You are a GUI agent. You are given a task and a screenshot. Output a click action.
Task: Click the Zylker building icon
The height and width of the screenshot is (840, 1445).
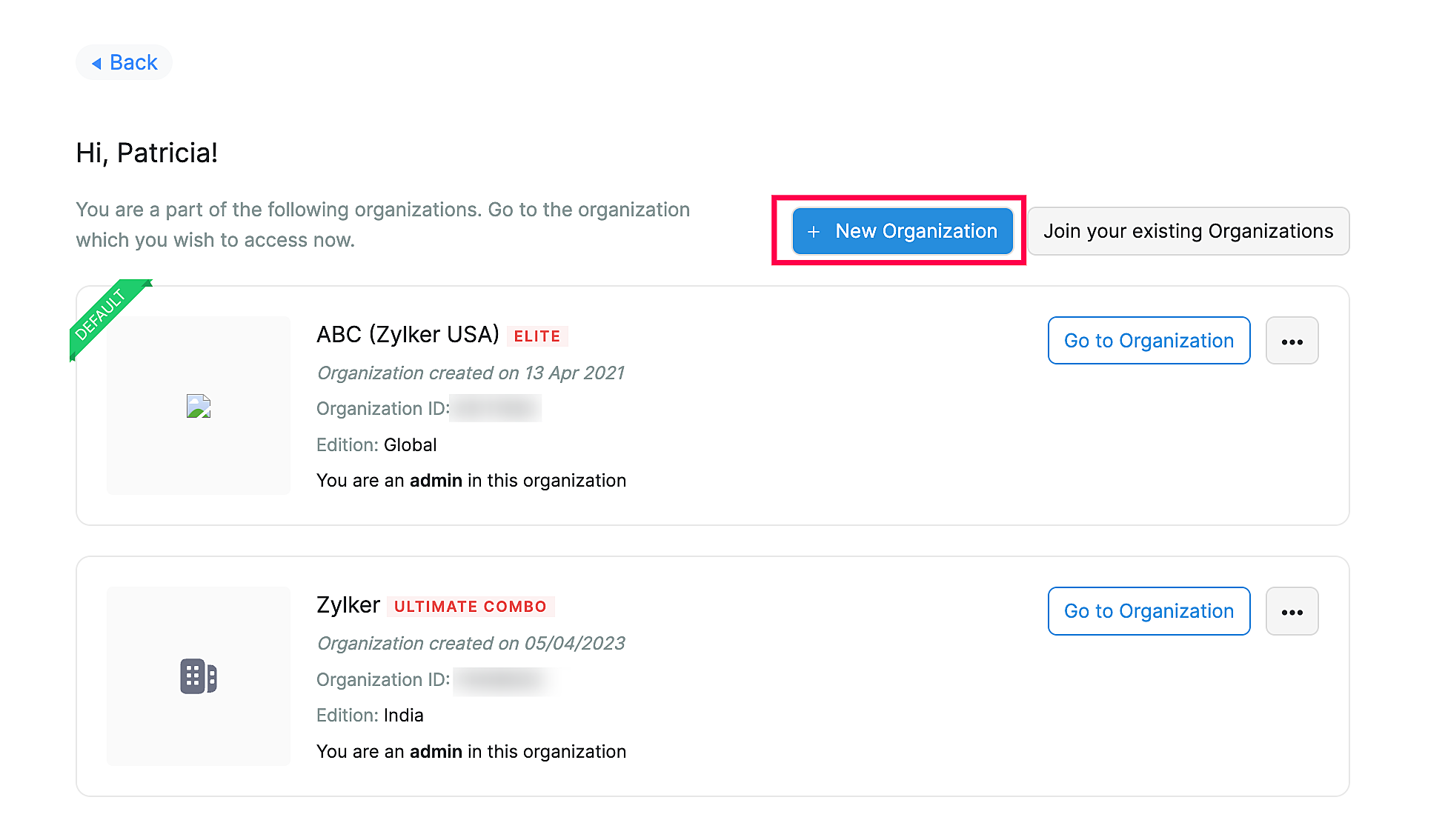(199, 676)
